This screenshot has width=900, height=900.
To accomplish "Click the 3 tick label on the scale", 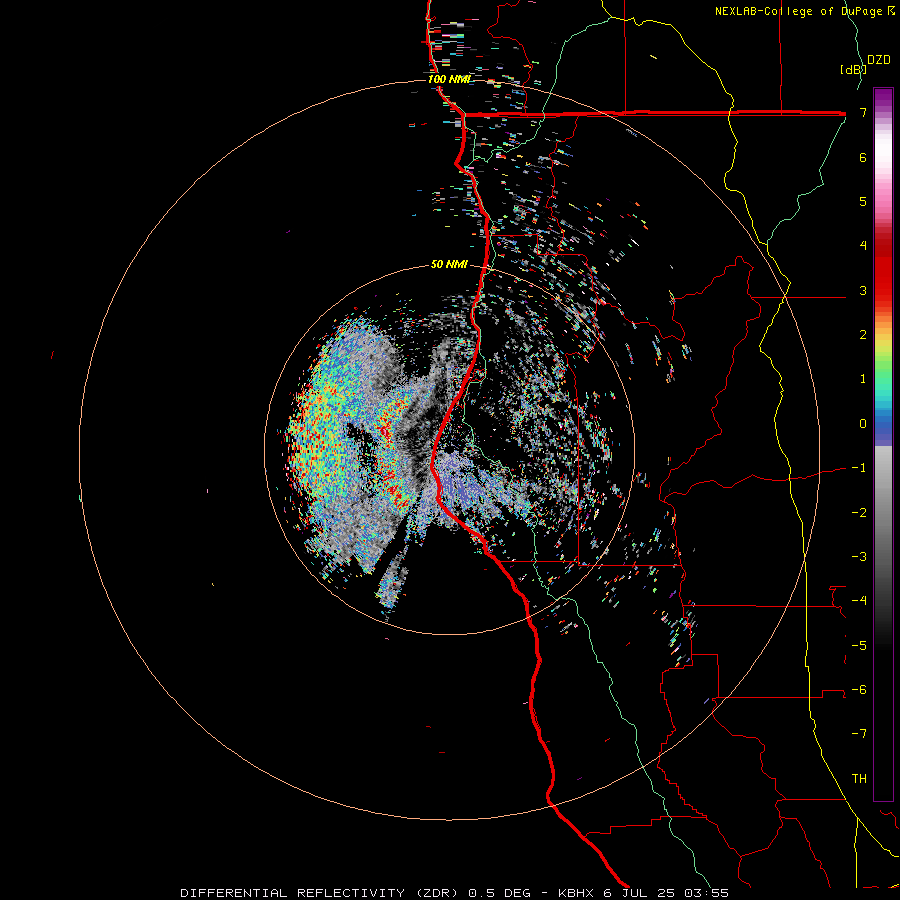I will click(x=863, y=290).
